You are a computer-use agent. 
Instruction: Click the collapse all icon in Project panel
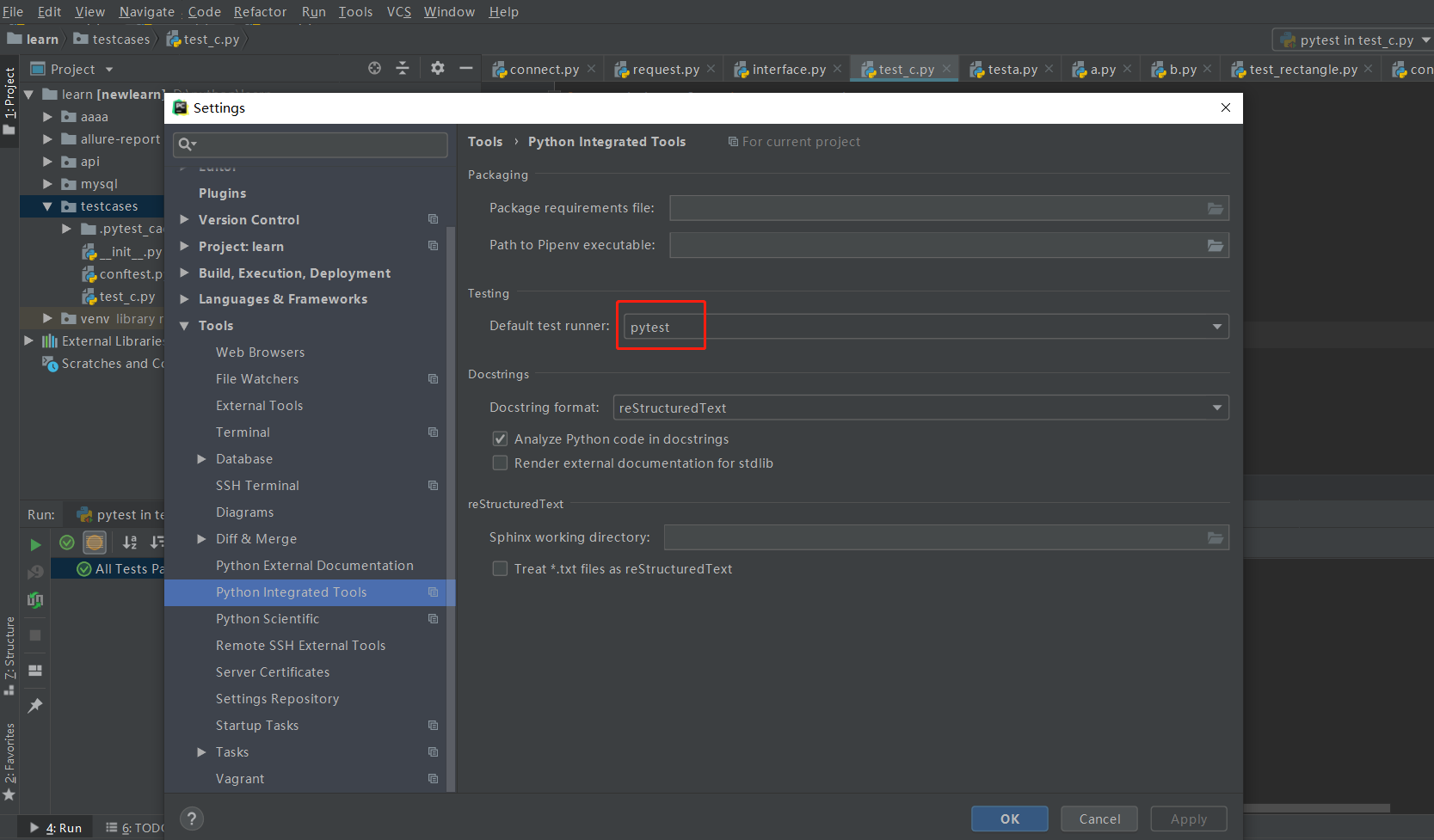(403, 68)
